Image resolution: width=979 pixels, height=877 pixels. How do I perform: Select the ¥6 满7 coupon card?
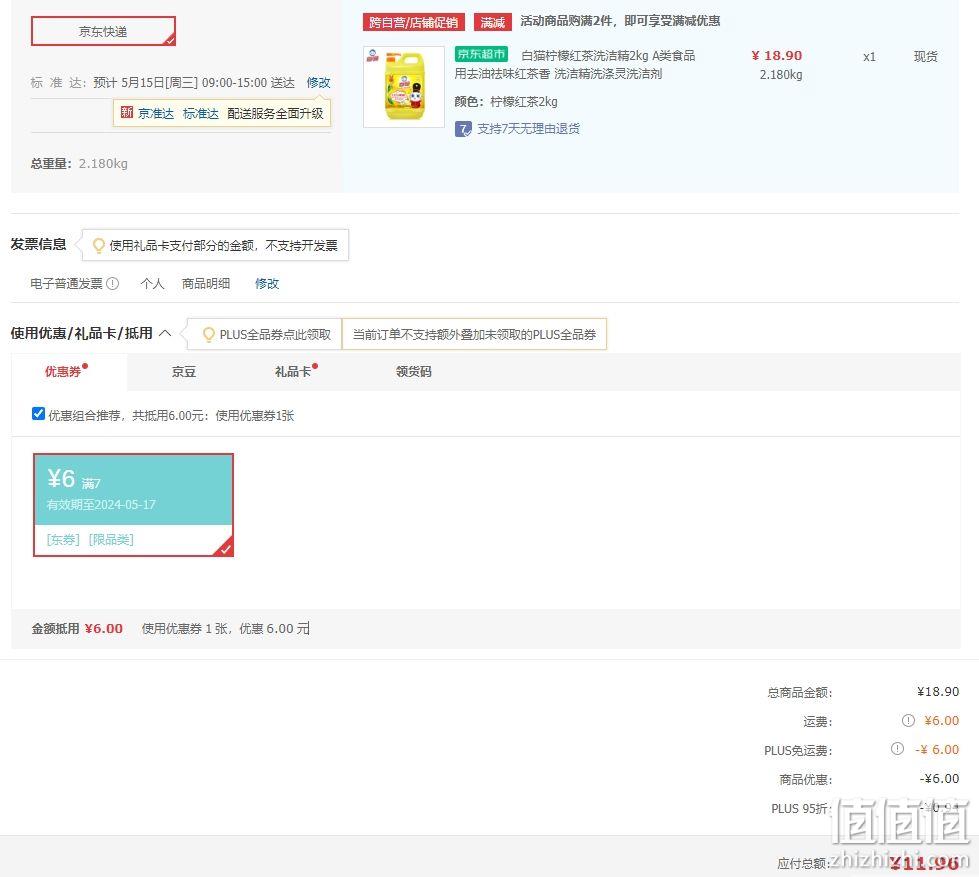[133, 505]
